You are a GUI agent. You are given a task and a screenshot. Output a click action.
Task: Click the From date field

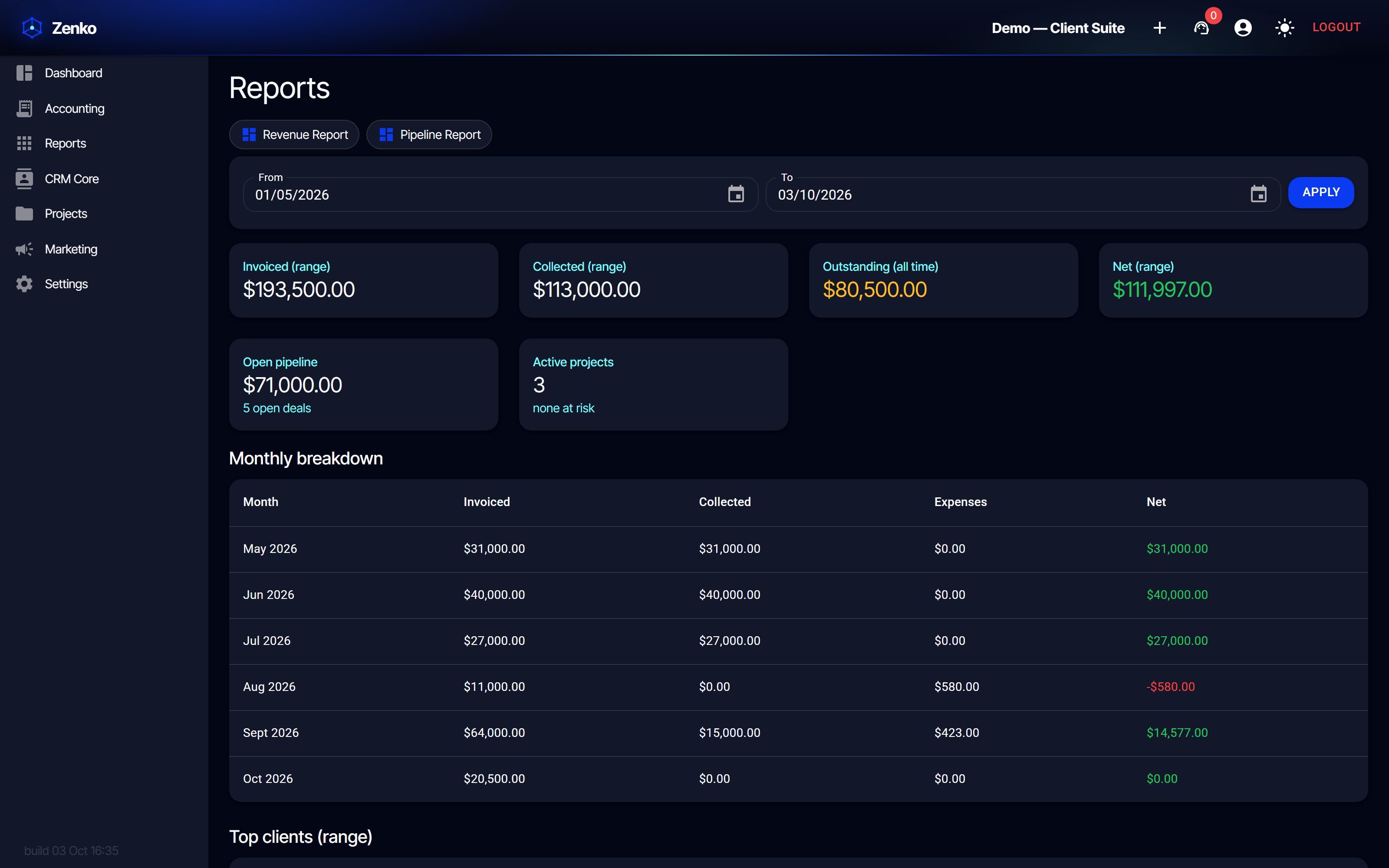(x=500, y=194)
